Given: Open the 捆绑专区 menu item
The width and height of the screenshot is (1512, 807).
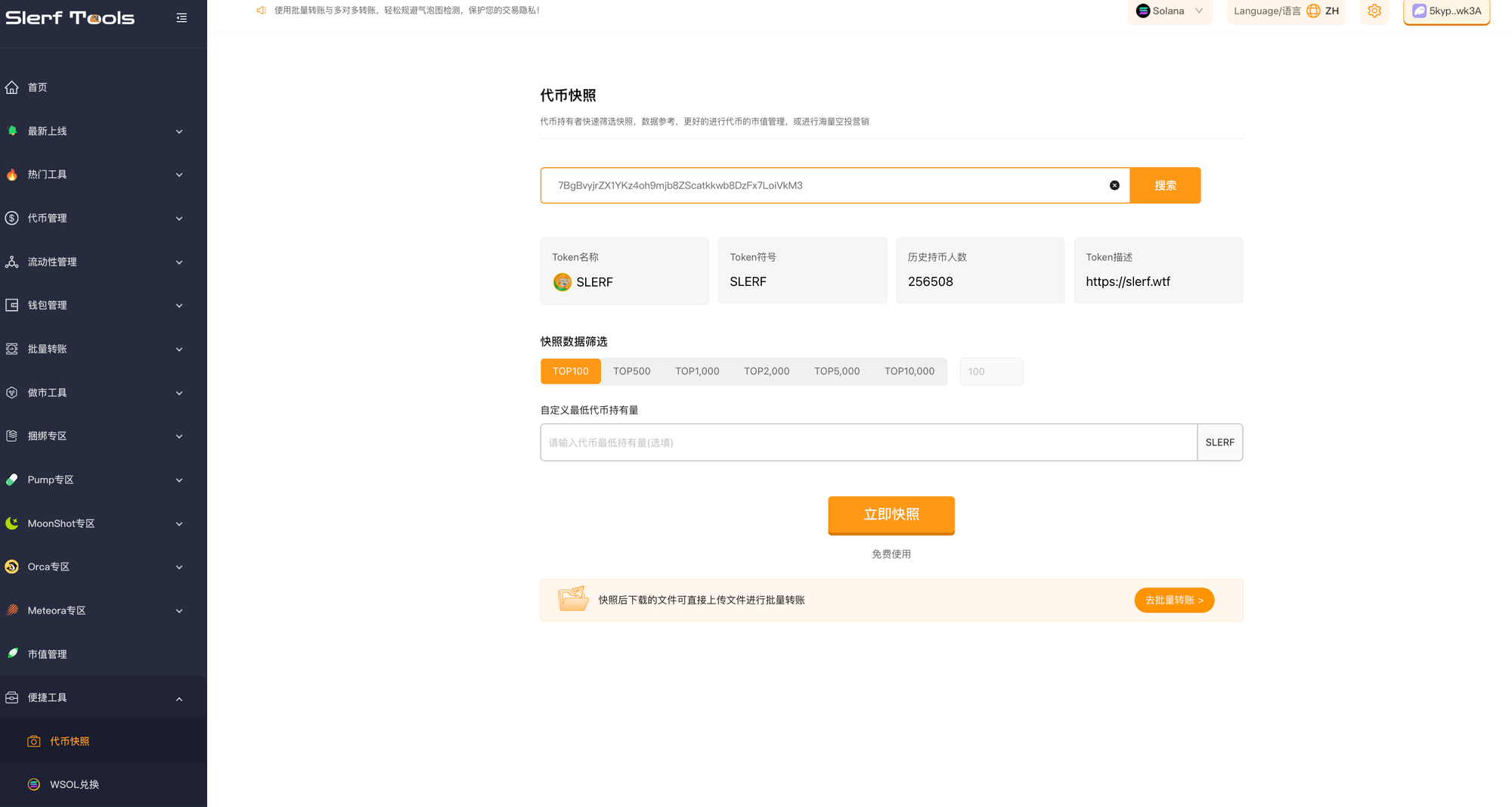Looking at the screenshot, I should tap(104, 436).
